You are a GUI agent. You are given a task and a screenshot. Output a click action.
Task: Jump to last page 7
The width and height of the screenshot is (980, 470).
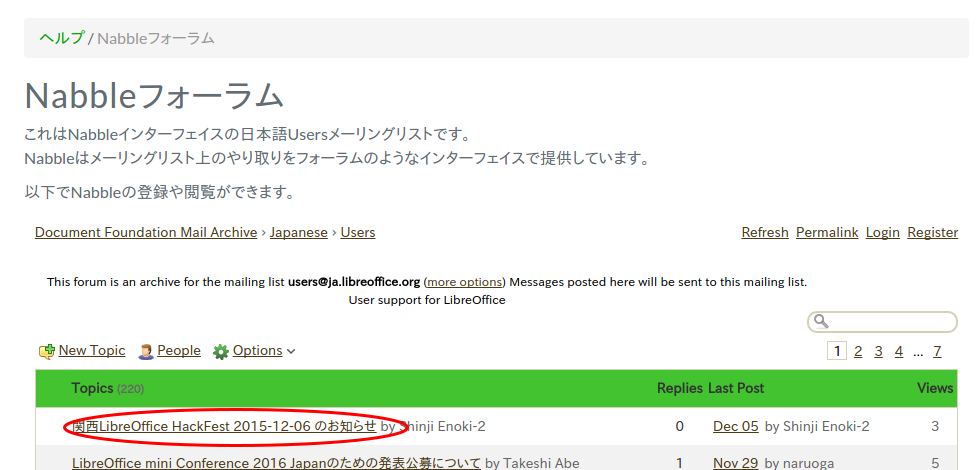pos(937,352)
